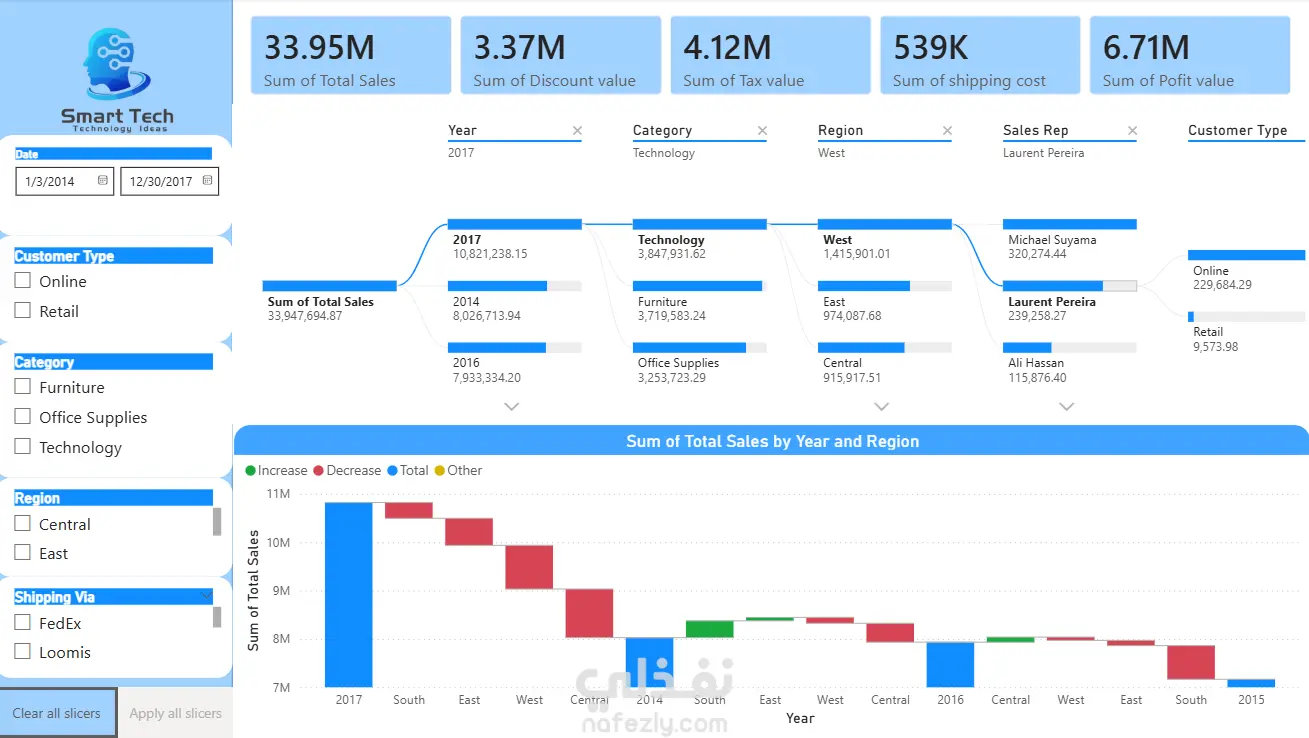1309x738 pixels.
Task: Select the 2017 node in decomposition tree
Action: coord(514,239)
